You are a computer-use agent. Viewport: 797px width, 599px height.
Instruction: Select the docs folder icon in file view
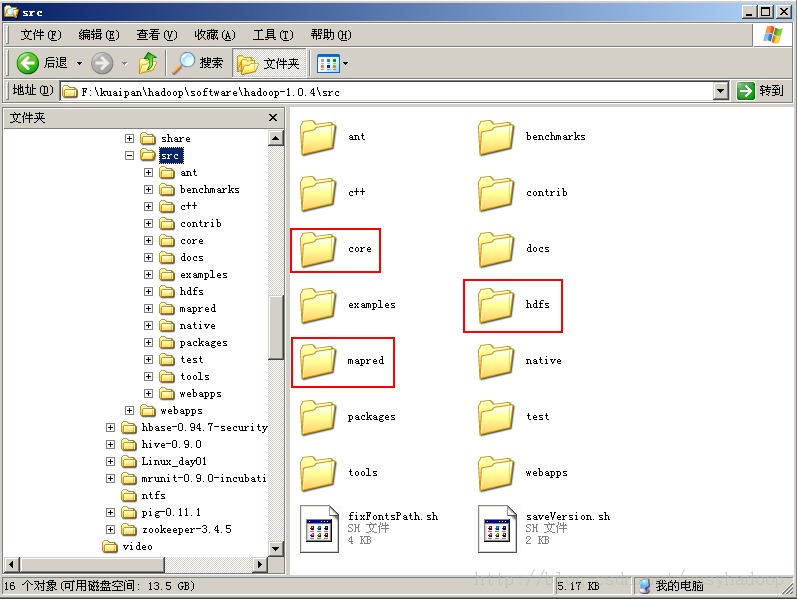point(496,249)
